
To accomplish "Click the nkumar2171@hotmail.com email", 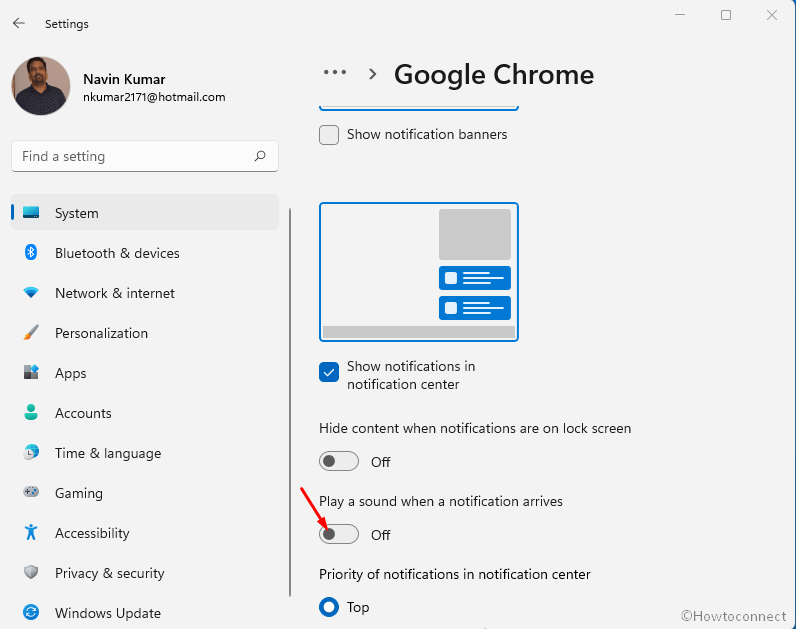I will pos(154,97).
